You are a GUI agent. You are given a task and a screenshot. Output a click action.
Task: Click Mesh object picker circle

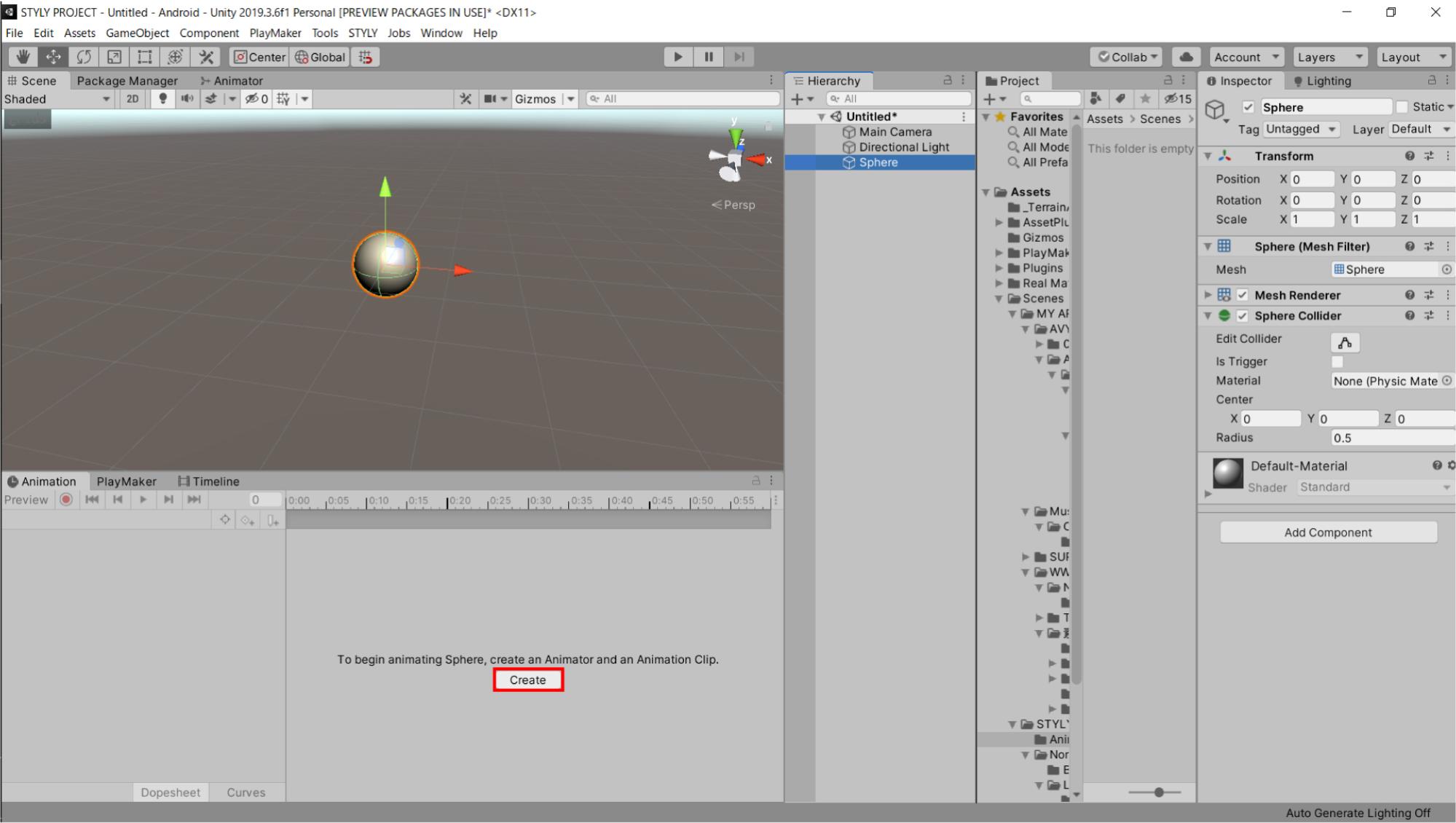click(1447, 269)
